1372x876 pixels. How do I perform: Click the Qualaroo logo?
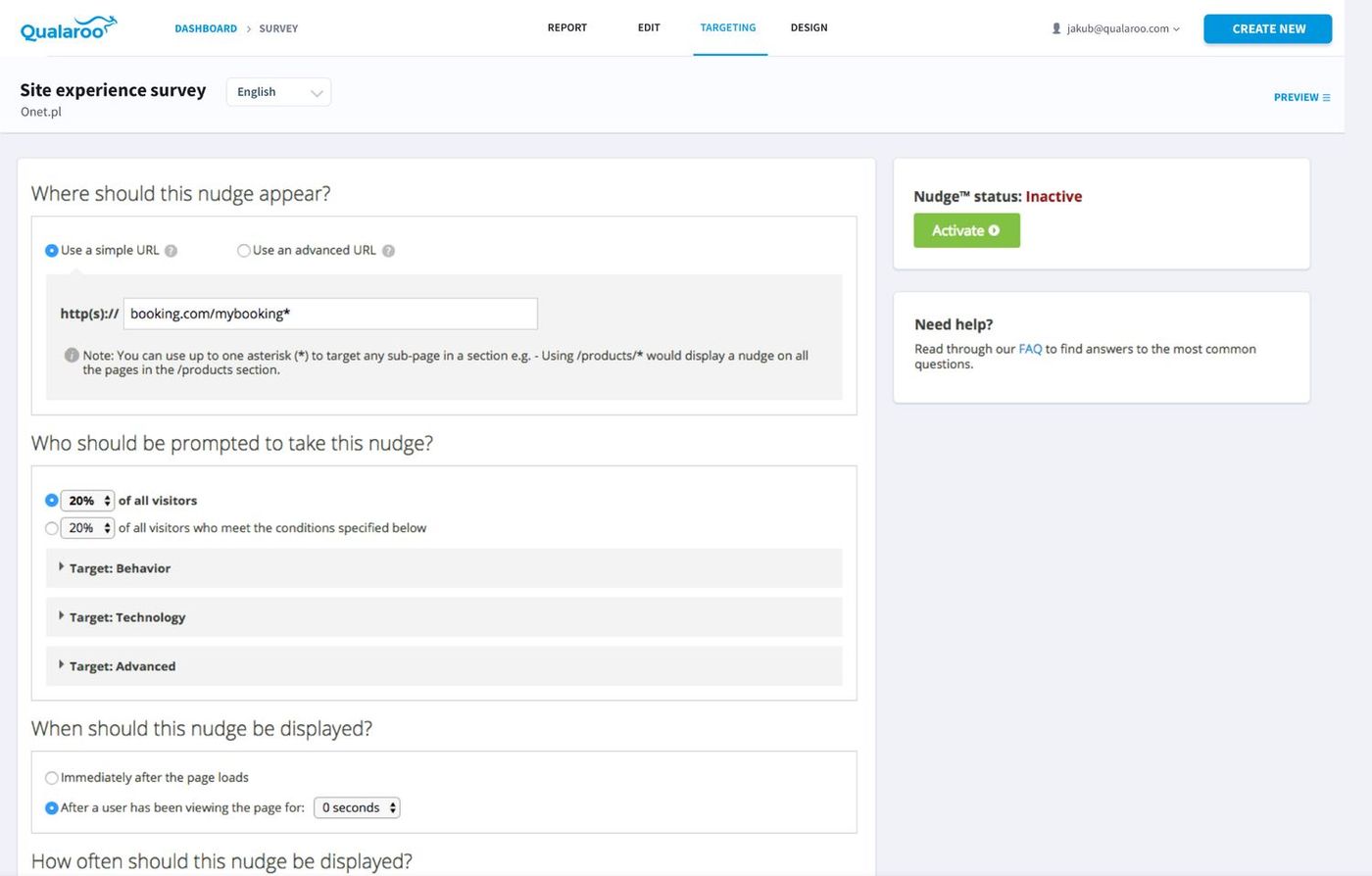click(68, 28)
